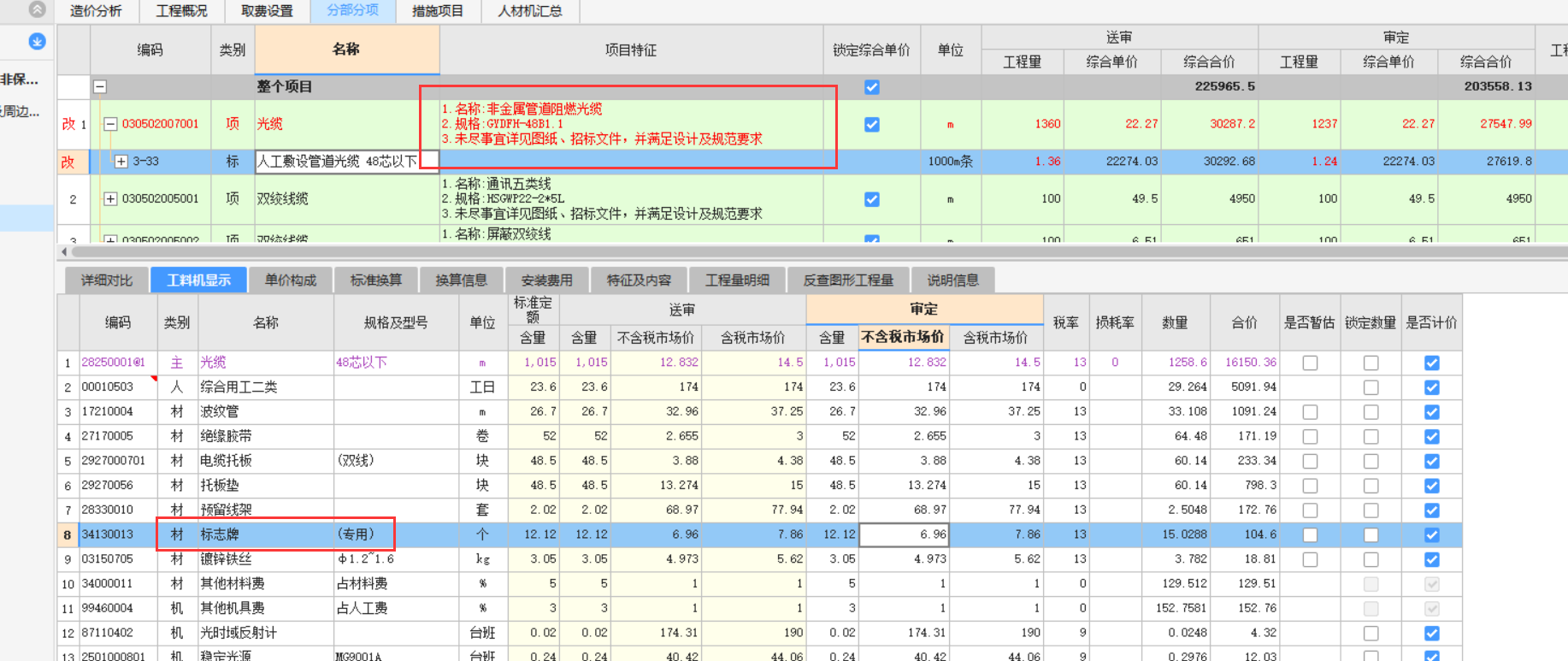
Task: Click the 损耗率 column header
Action: pos(1114,322)
